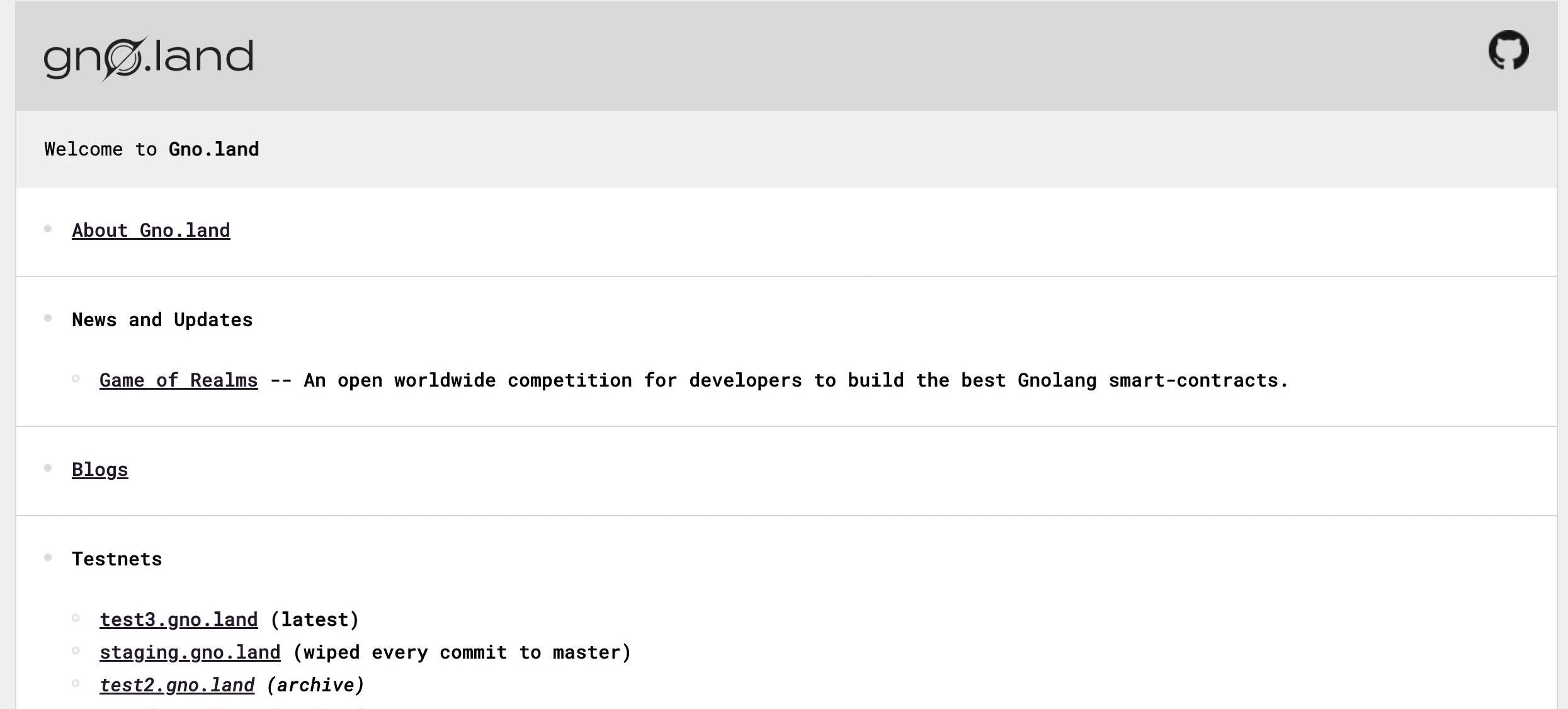Click the hollow bullet beside Game of Realms
Viewport: 1568px width, 709px height.
point(76,378)
